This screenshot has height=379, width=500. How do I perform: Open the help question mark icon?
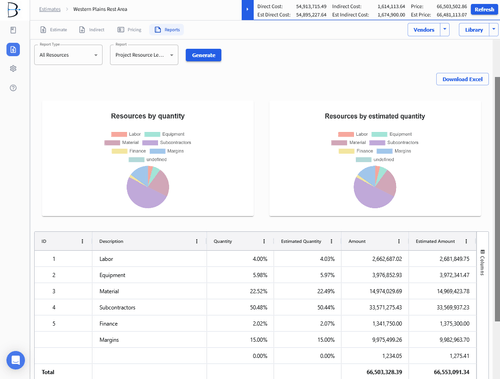point(13,88)
